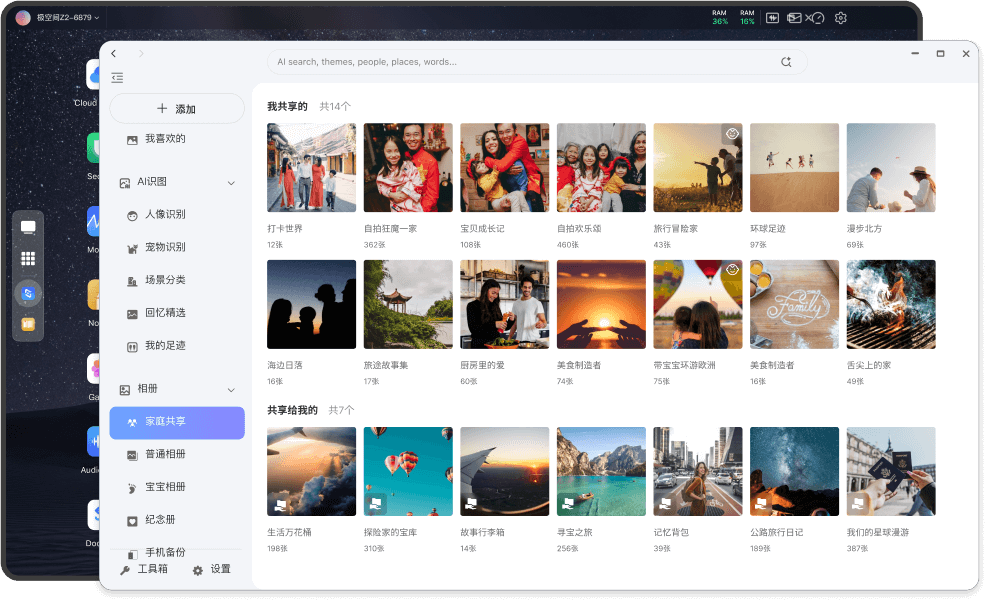This screenshot has height=603, width=989.
Task: Collapse the 相册 section chevron
Action: (x=231, y=389)
